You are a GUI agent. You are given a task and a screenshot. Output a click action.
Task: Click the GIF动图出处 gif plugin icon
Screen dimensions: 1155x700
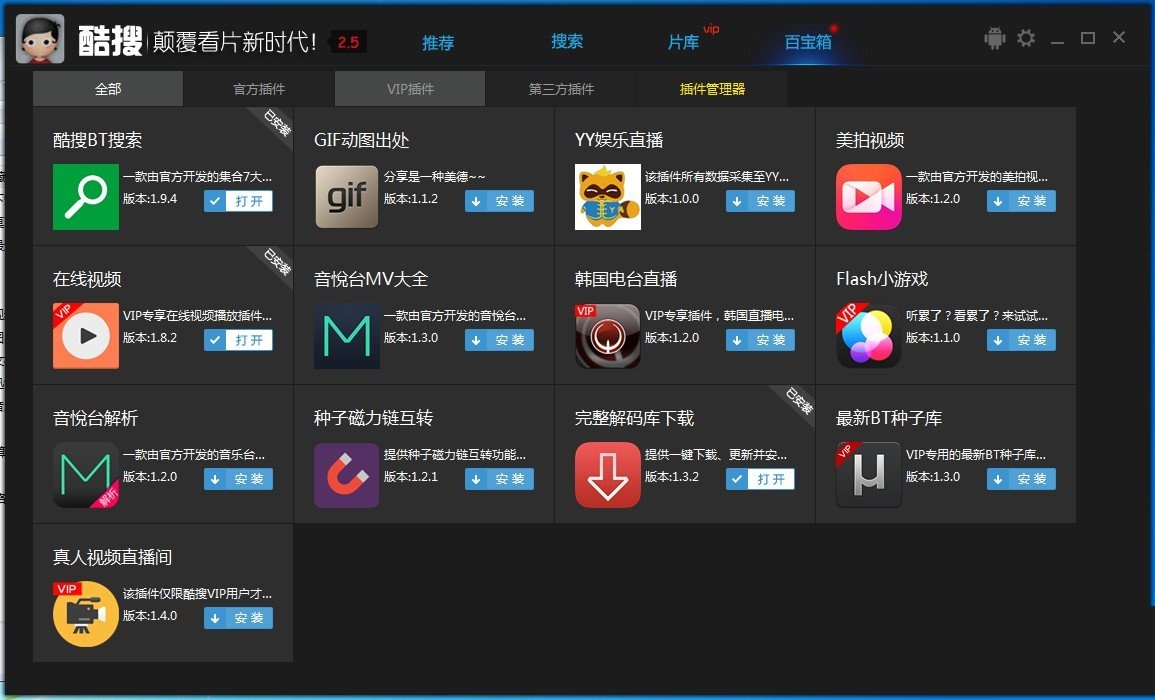pos(346,197)
